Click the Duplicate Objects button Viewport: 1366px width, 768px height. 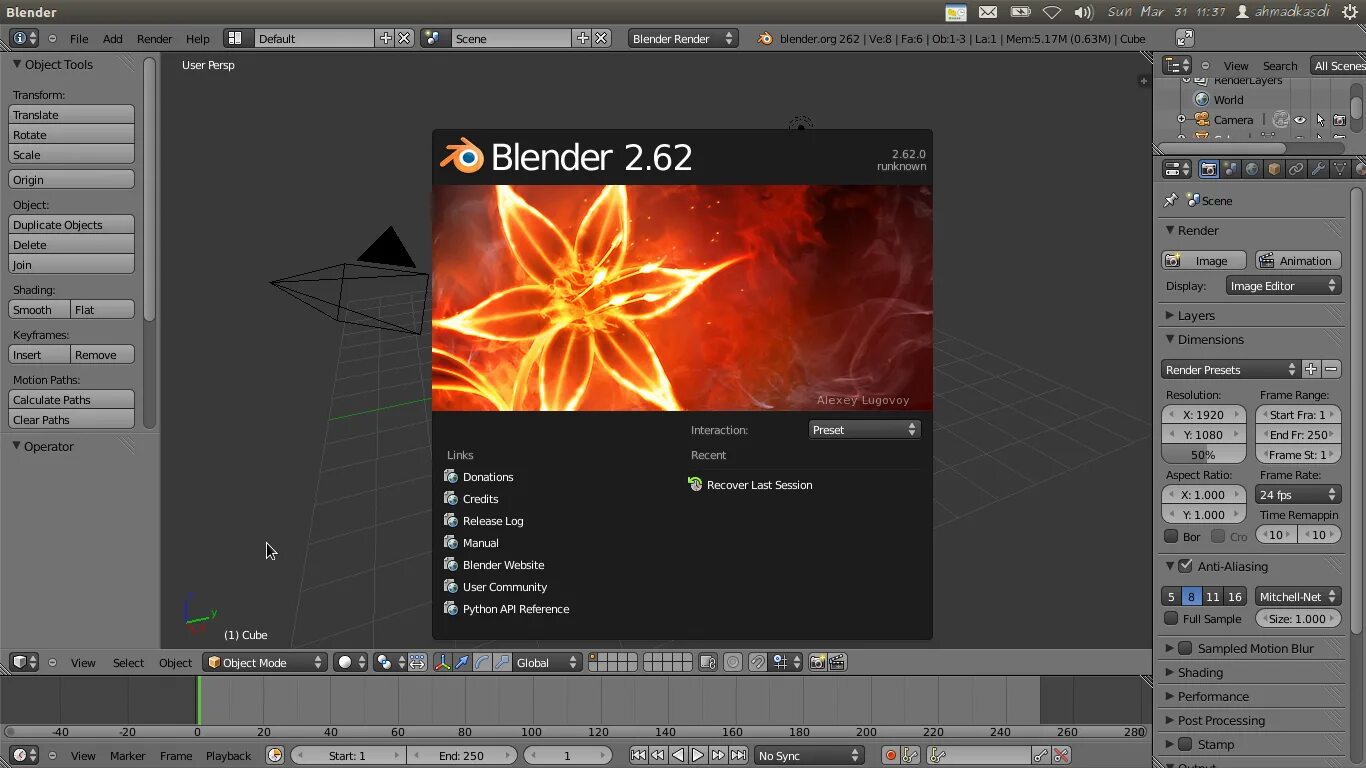coord(71,224)
